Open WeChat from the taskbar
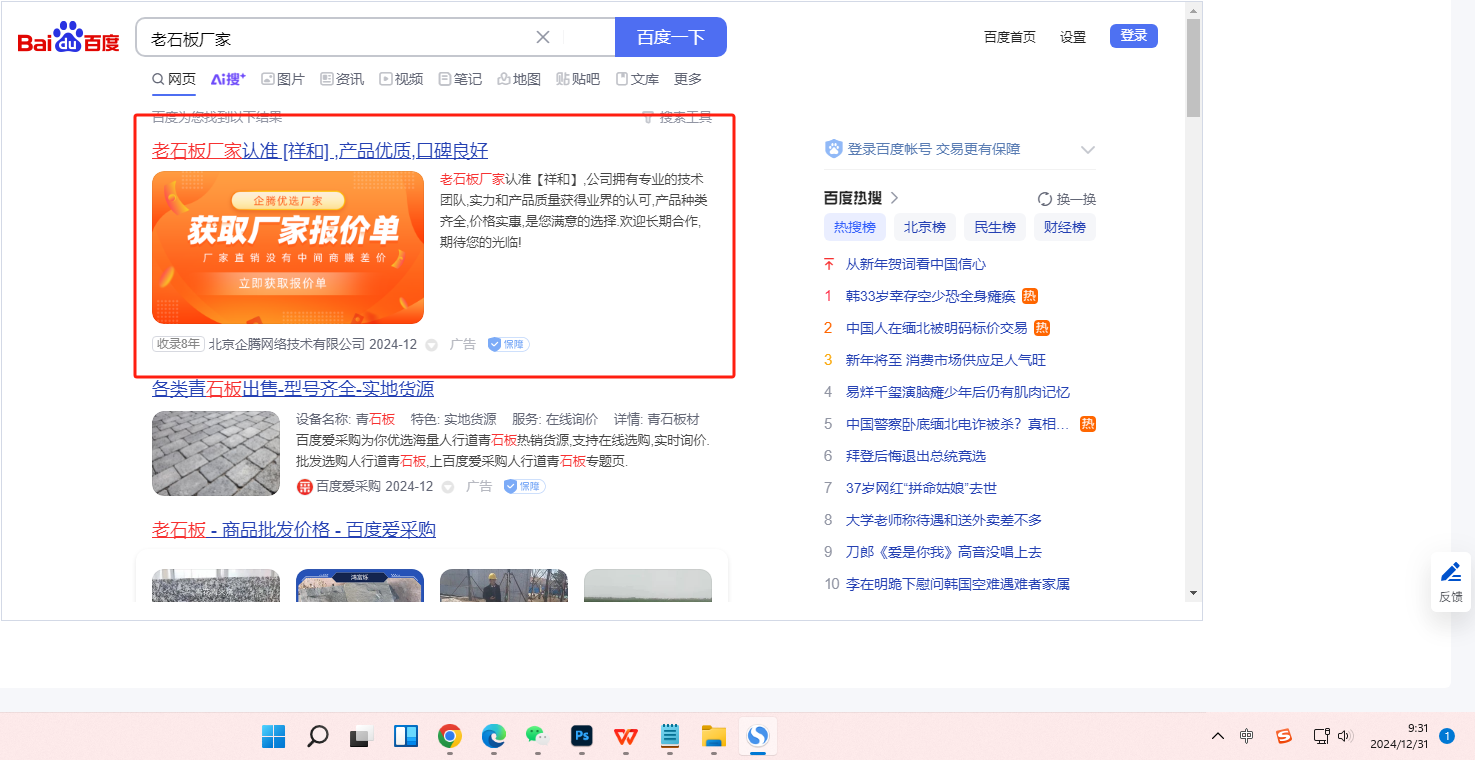This screenshot has height=760, width=1475. pyautogui.click(x=538, y=737)
